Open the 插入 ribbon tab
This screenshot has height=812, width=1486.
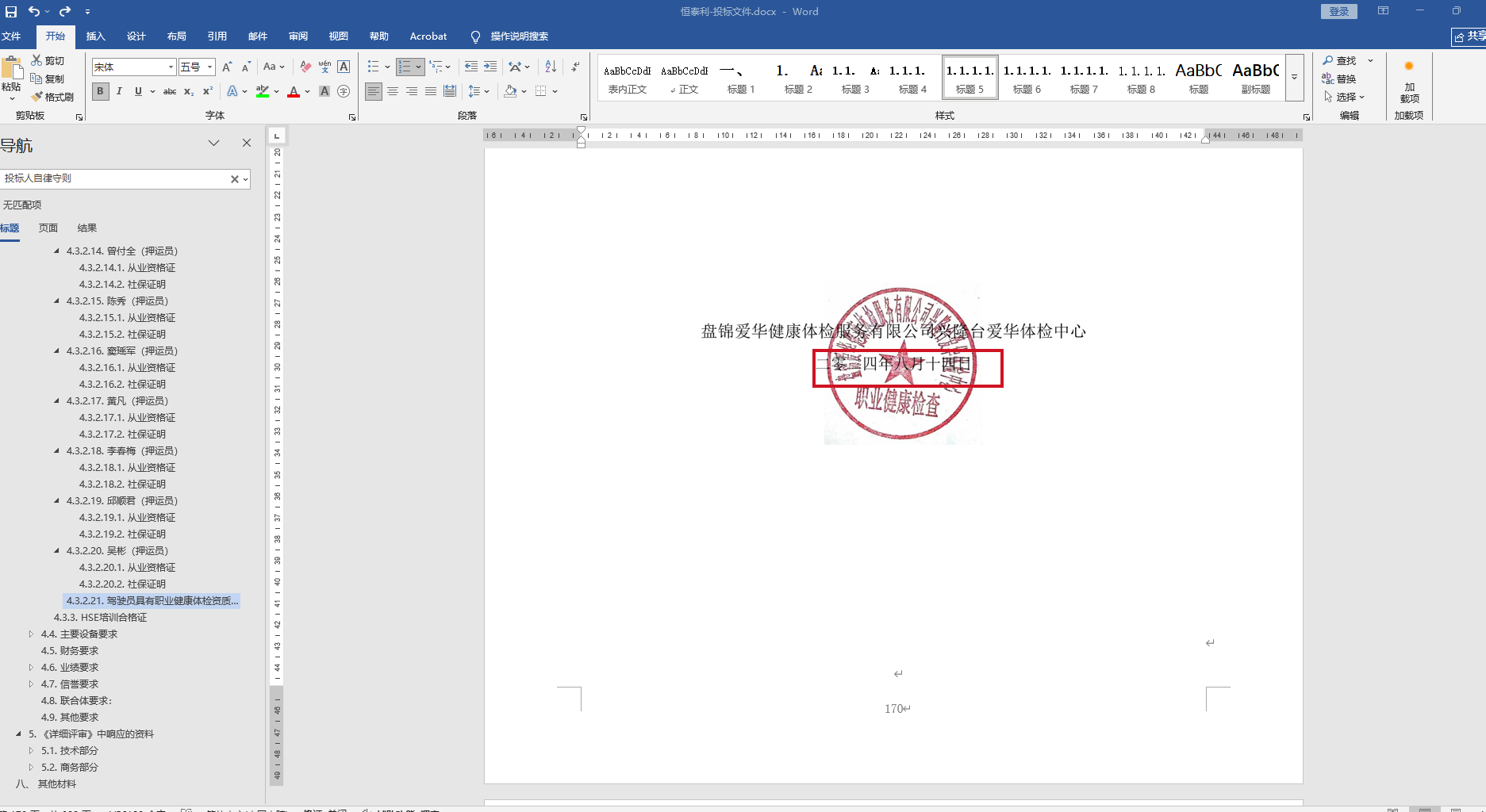coord(95,36)
